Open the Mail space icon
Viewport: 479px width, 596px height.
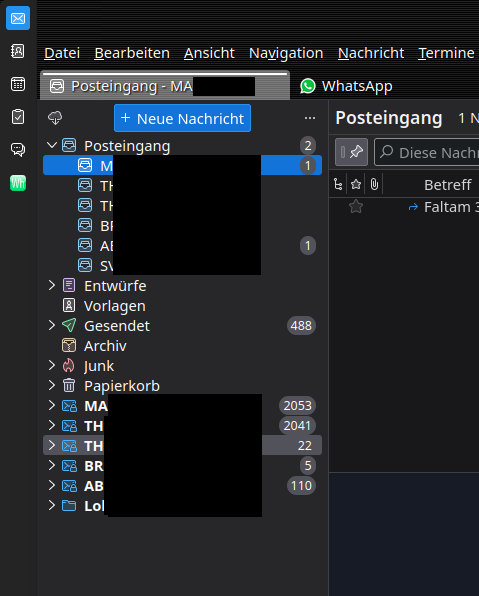pos(18,18)
